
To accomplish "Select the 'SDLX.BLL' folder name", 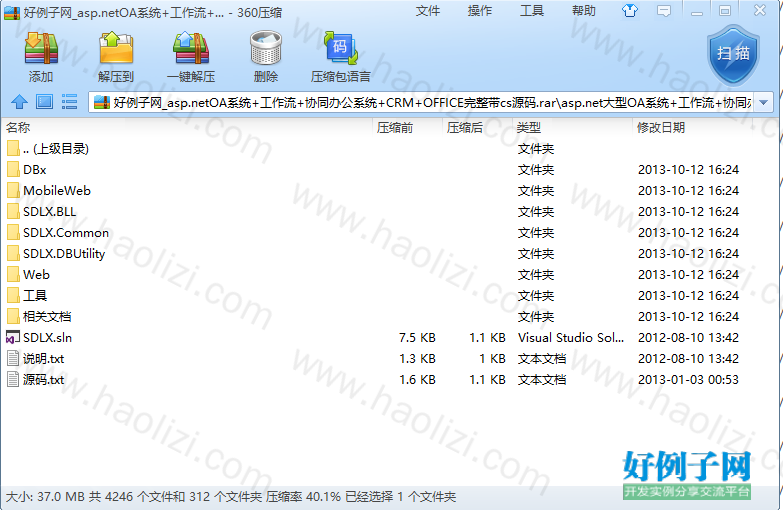I will pos(49,211).
